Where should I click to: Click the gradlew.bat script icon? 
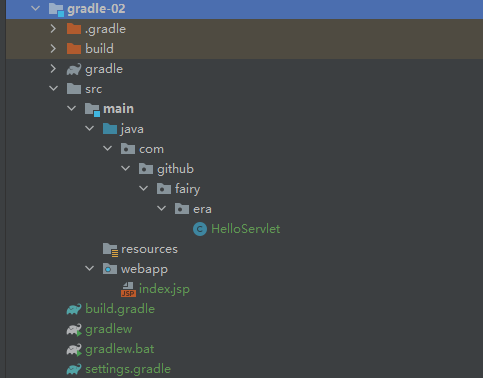74,349
